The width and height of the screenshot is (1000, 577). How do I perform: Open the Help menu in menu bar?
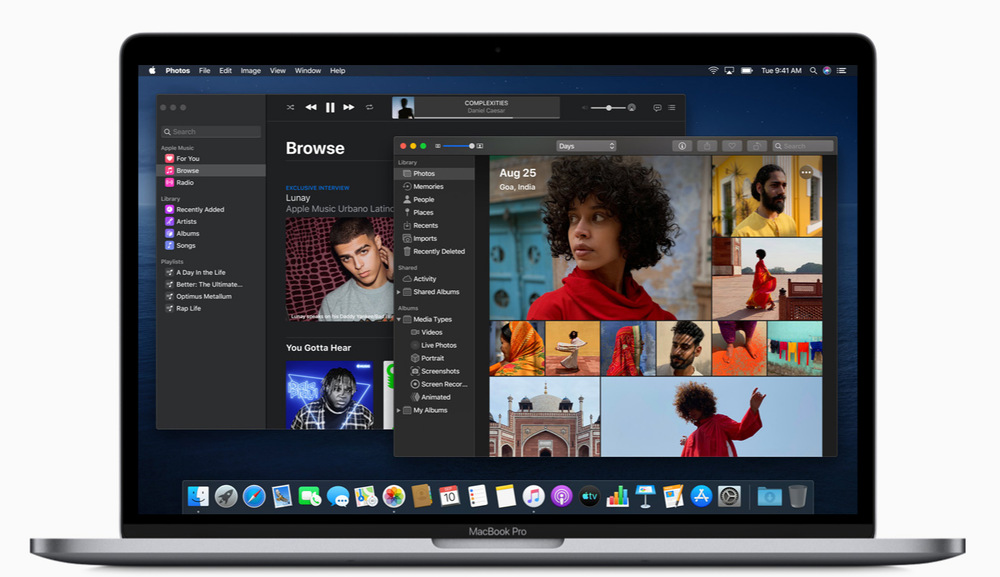click(337, 71)
